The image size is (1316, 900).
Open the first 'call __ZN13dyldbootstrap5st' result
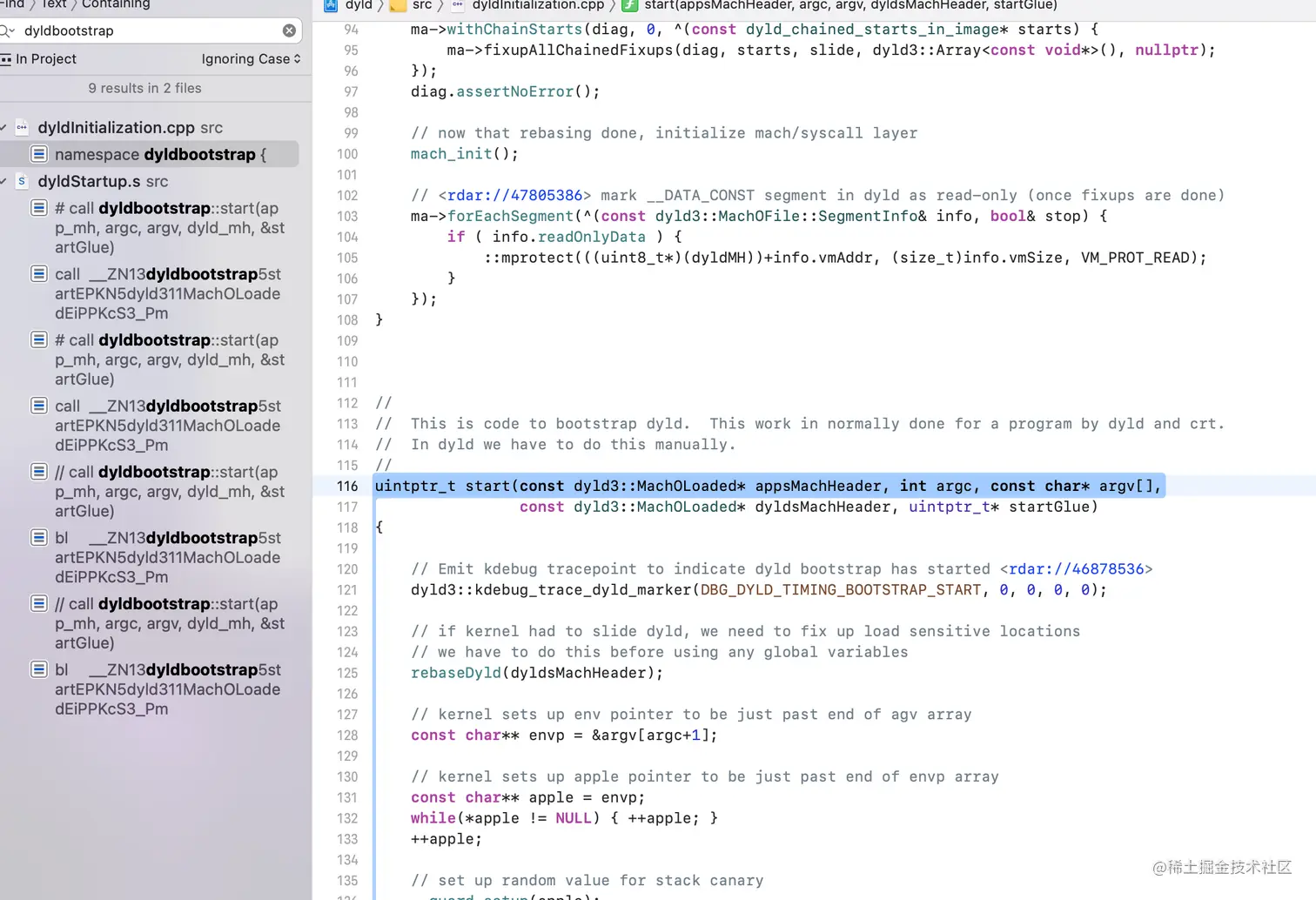168,293
